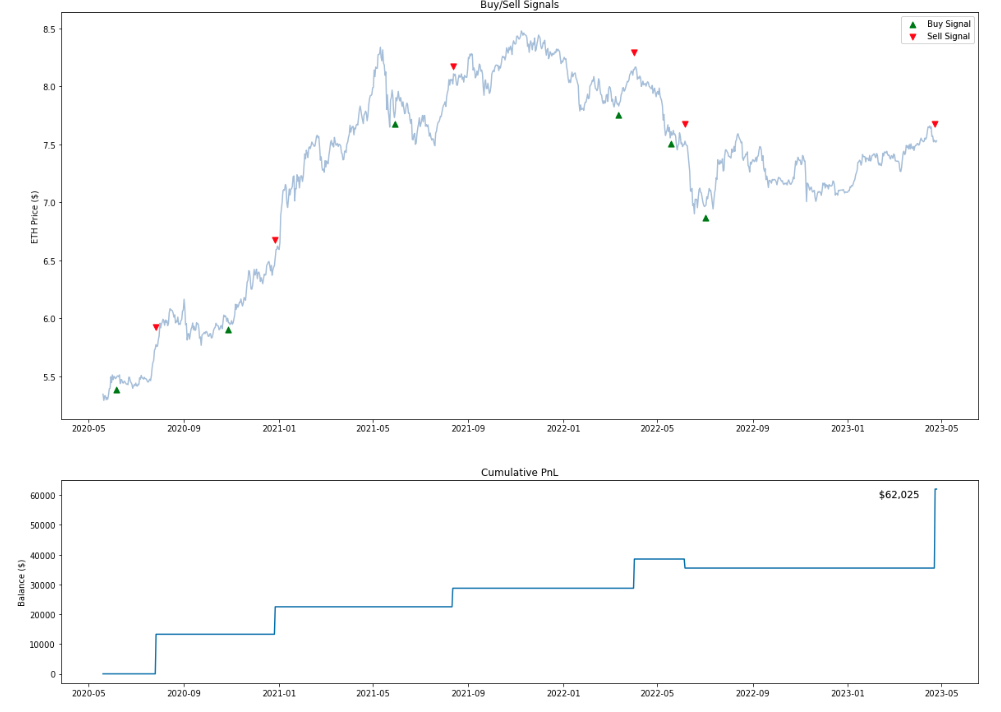Select the buy marker after the 2021-05 peak
1001x712 pixels.
(395, 124)
